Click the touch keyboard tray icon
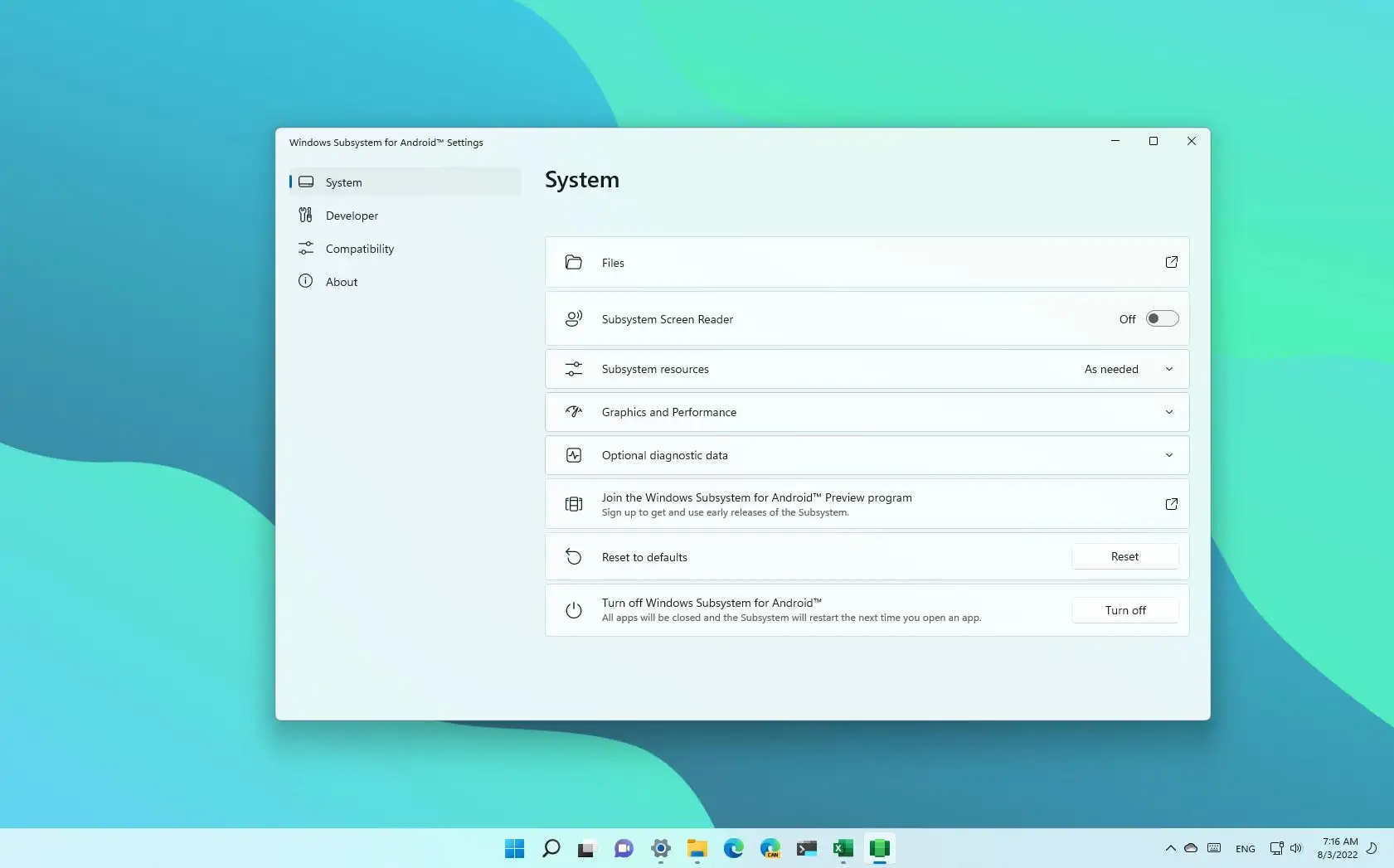1394x868 pixels. click(x=1214, y=848)
